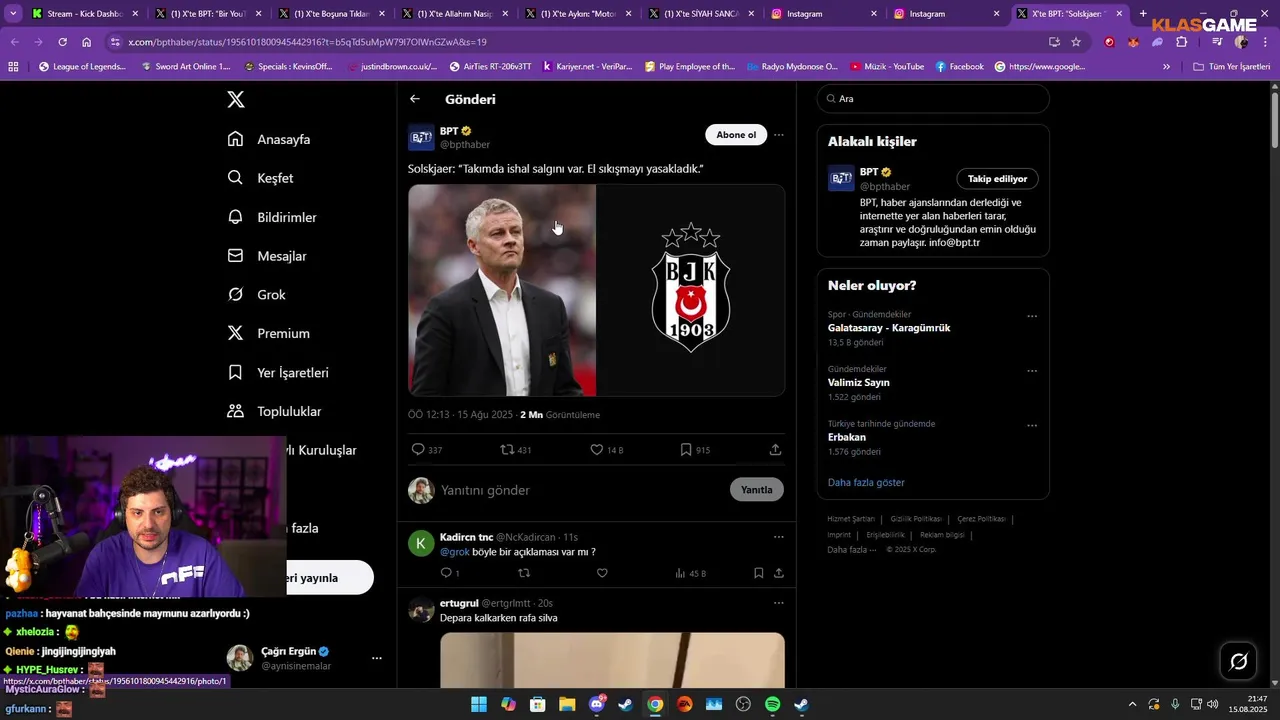
Task: Open more options on Kadircn tnc's reply
Action: tap(779, 537)
